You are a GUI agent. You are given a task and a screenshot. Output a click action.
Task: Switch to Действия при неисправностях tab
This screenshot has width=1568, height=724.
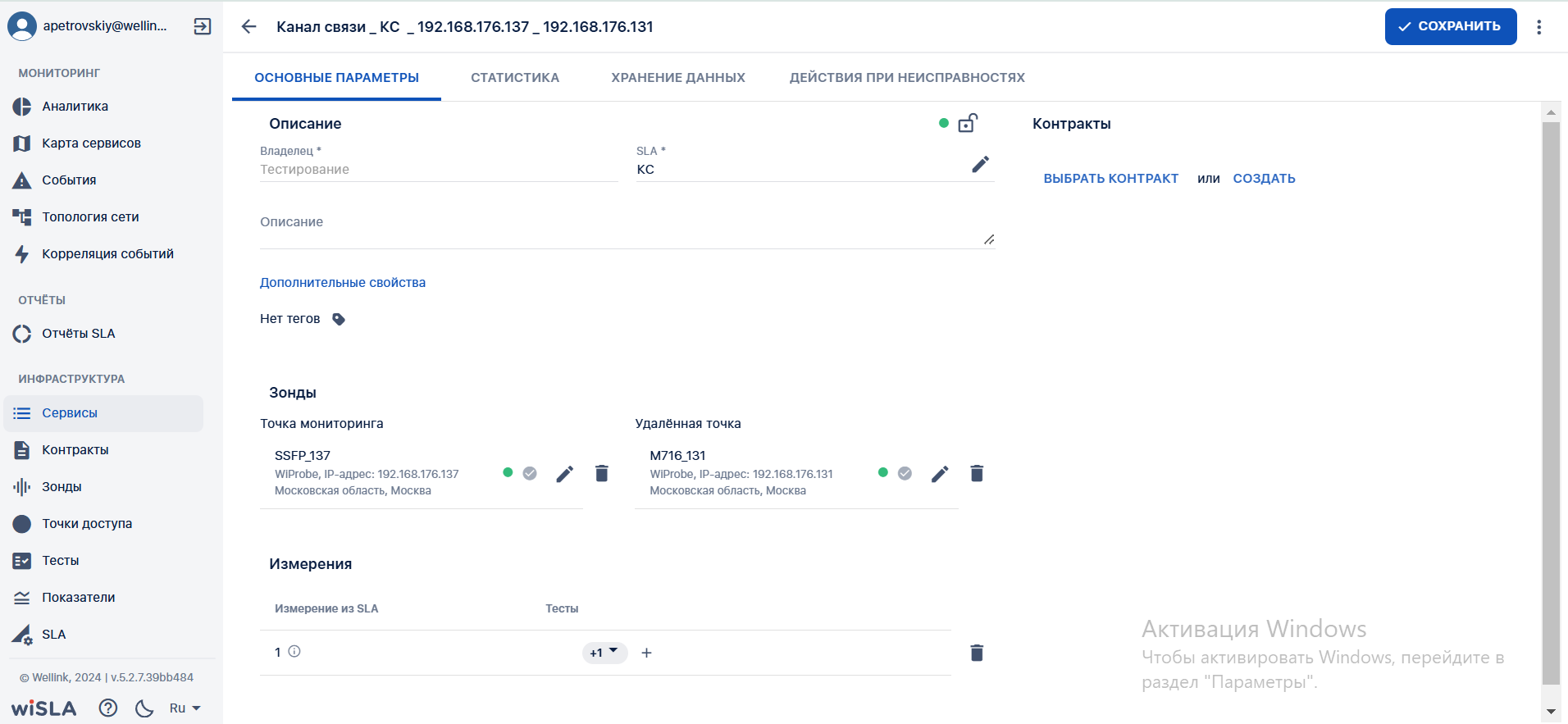click(907, 78)
